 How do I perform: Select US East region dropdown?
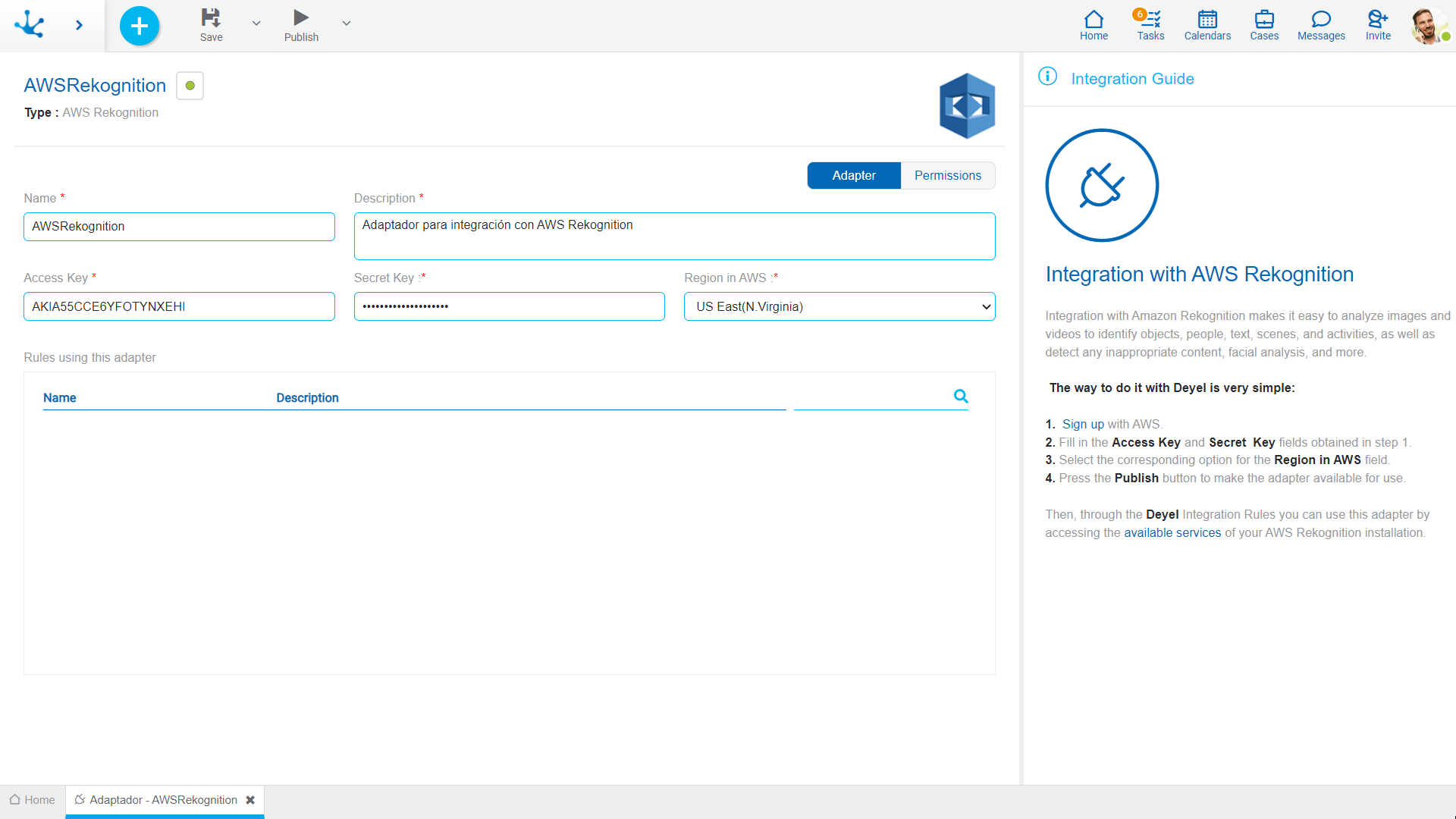838,306
